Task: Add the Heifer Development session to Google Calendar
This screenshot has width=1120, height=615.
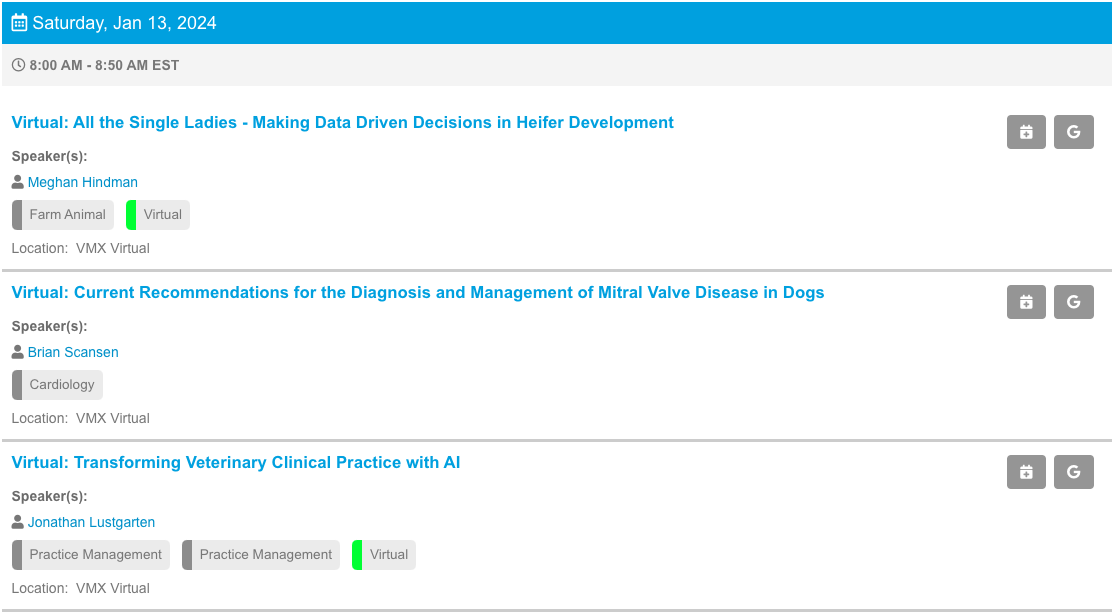Action: (x=1074, y=131)
